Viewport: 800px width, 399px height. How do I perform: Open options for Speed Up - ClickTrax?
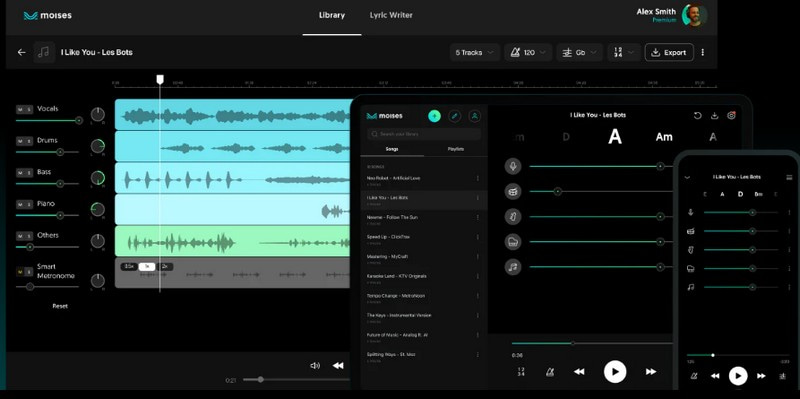pyautogui.click(x=478, y=237)
